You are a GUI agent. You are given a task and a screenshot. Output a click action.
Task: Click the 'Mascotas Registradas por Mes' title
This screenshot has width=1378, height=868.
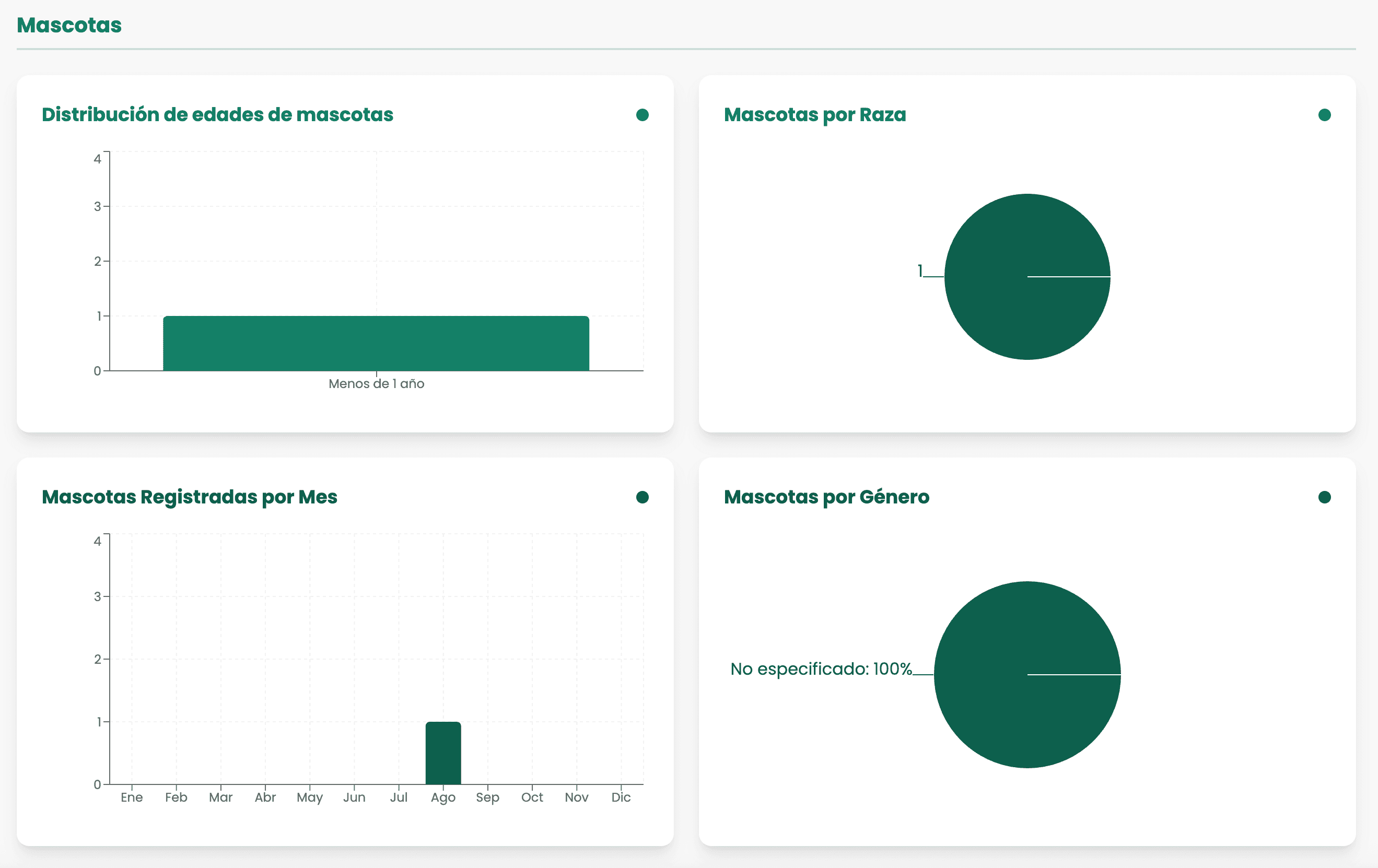click(190, 497)
